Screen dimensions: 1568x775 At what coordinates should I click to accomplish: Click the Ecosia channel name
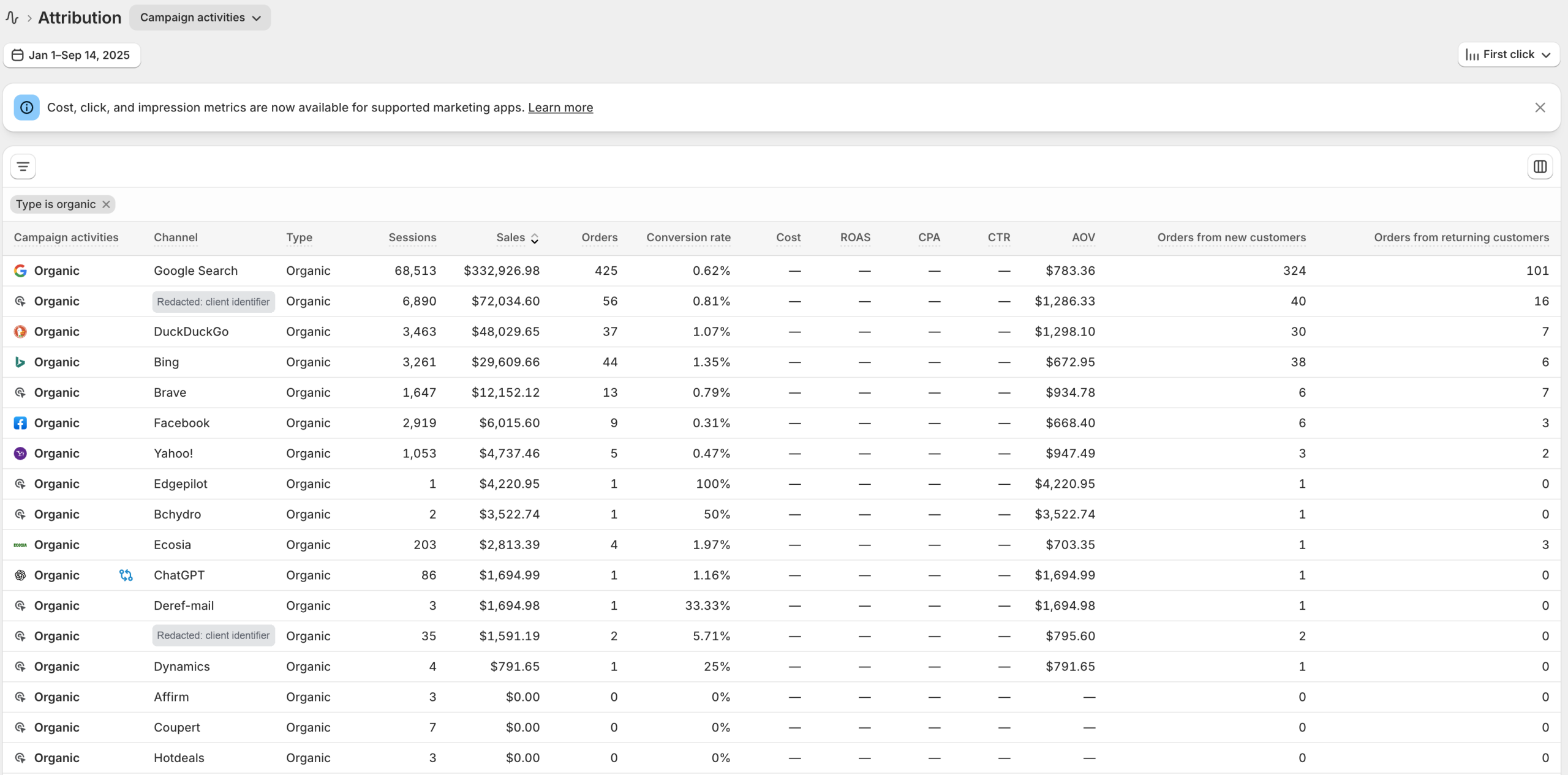tap(172, 545)
